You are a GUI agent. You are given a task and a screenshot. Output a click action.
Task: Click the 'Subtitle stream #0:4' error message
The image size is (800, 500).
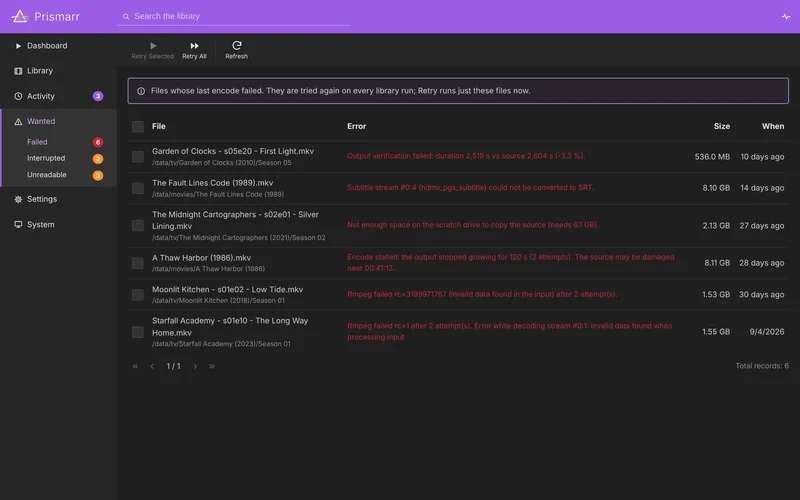[x=471, y=188]
